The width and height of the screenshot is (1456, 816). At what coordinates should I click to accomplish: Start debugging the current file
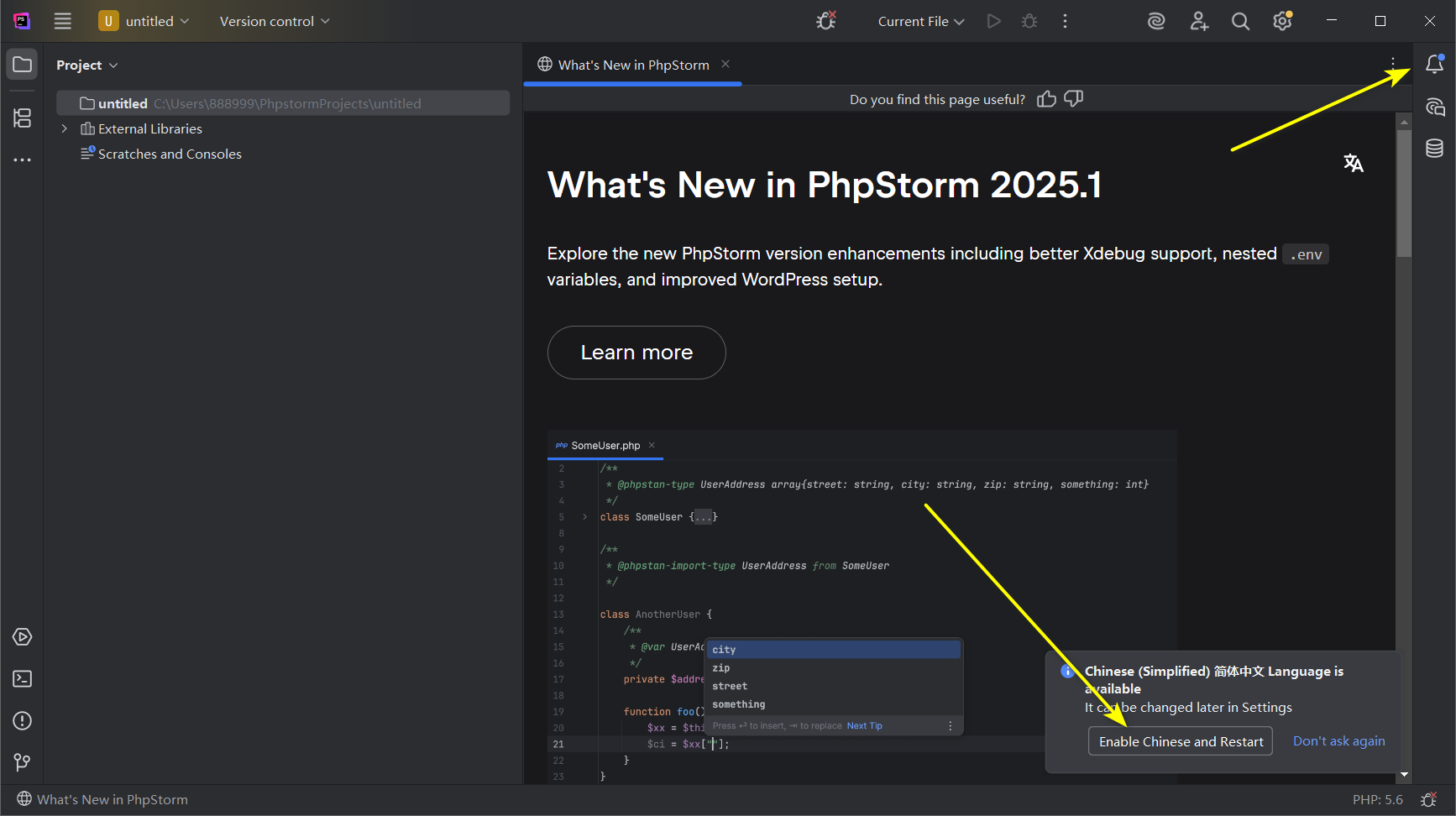pyautogui.click(x=1029, y=21)
